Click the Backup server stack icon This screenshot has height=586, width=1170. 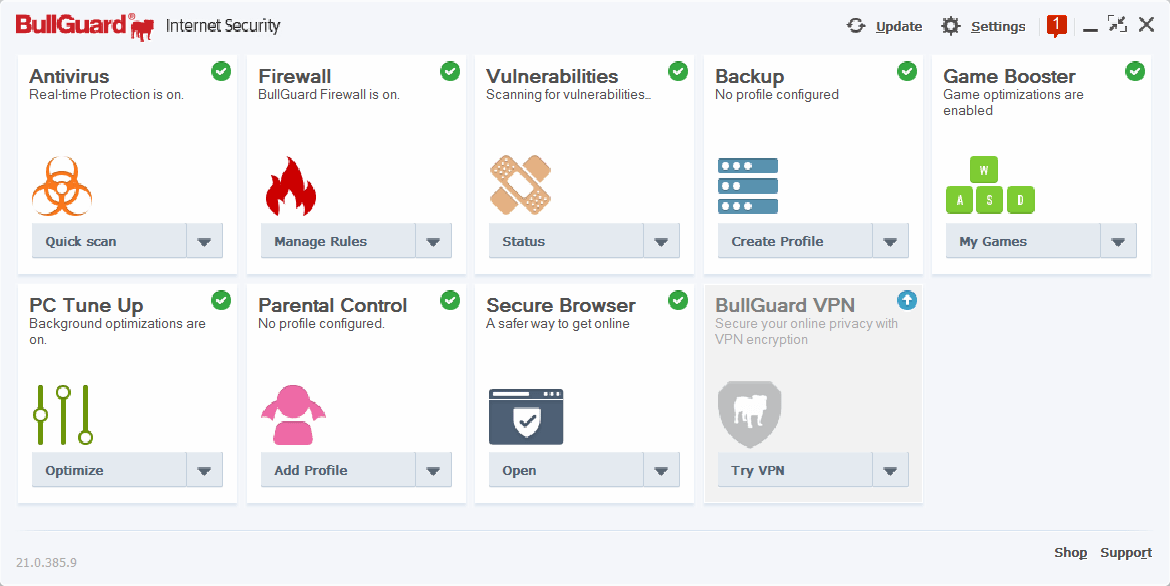(748, 186)
